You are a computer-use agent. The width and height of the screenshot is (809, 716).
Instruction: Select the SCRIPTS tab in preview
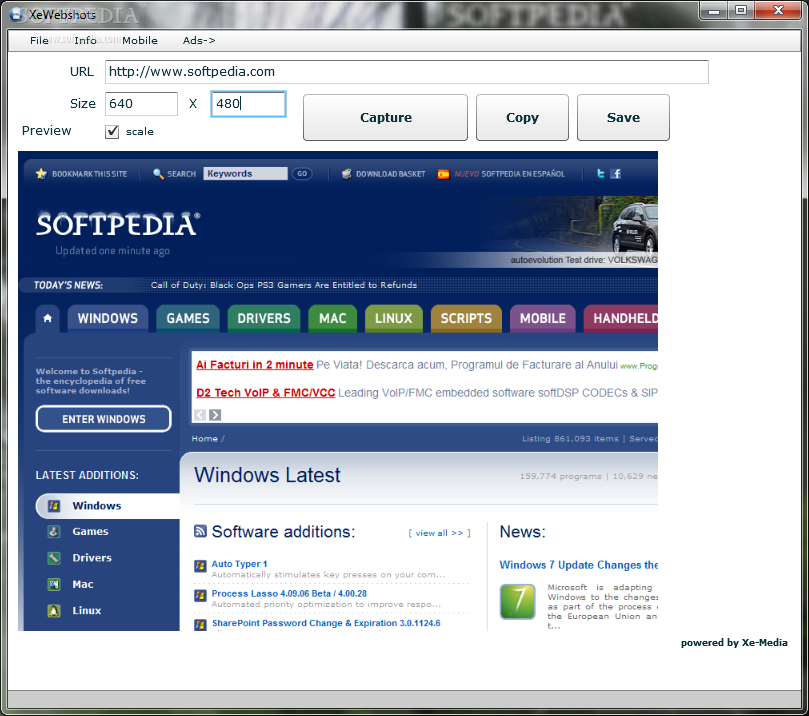(x=466, y=318)
